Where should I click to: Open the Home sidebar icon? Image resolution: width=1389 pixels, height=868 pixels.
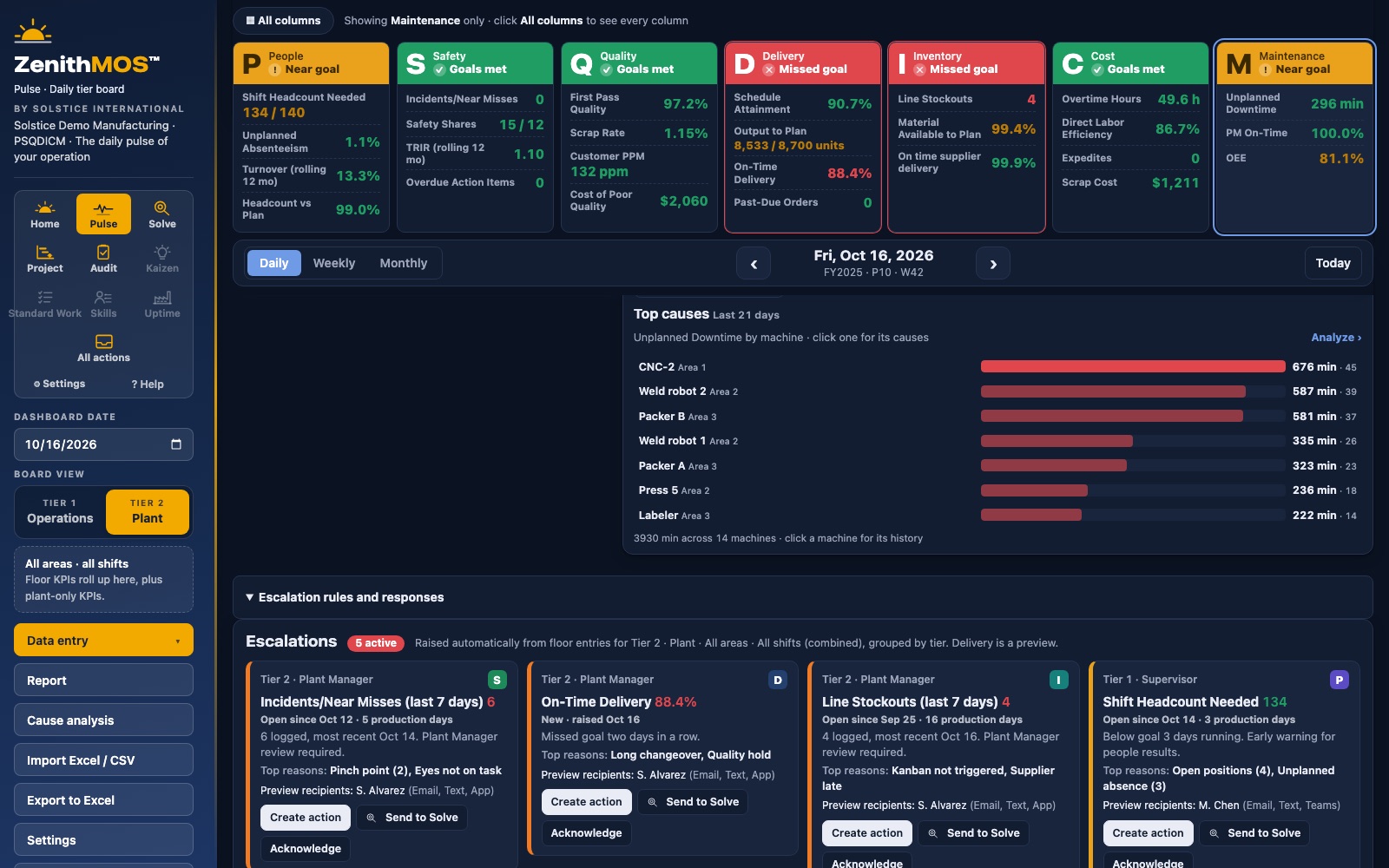45,214
